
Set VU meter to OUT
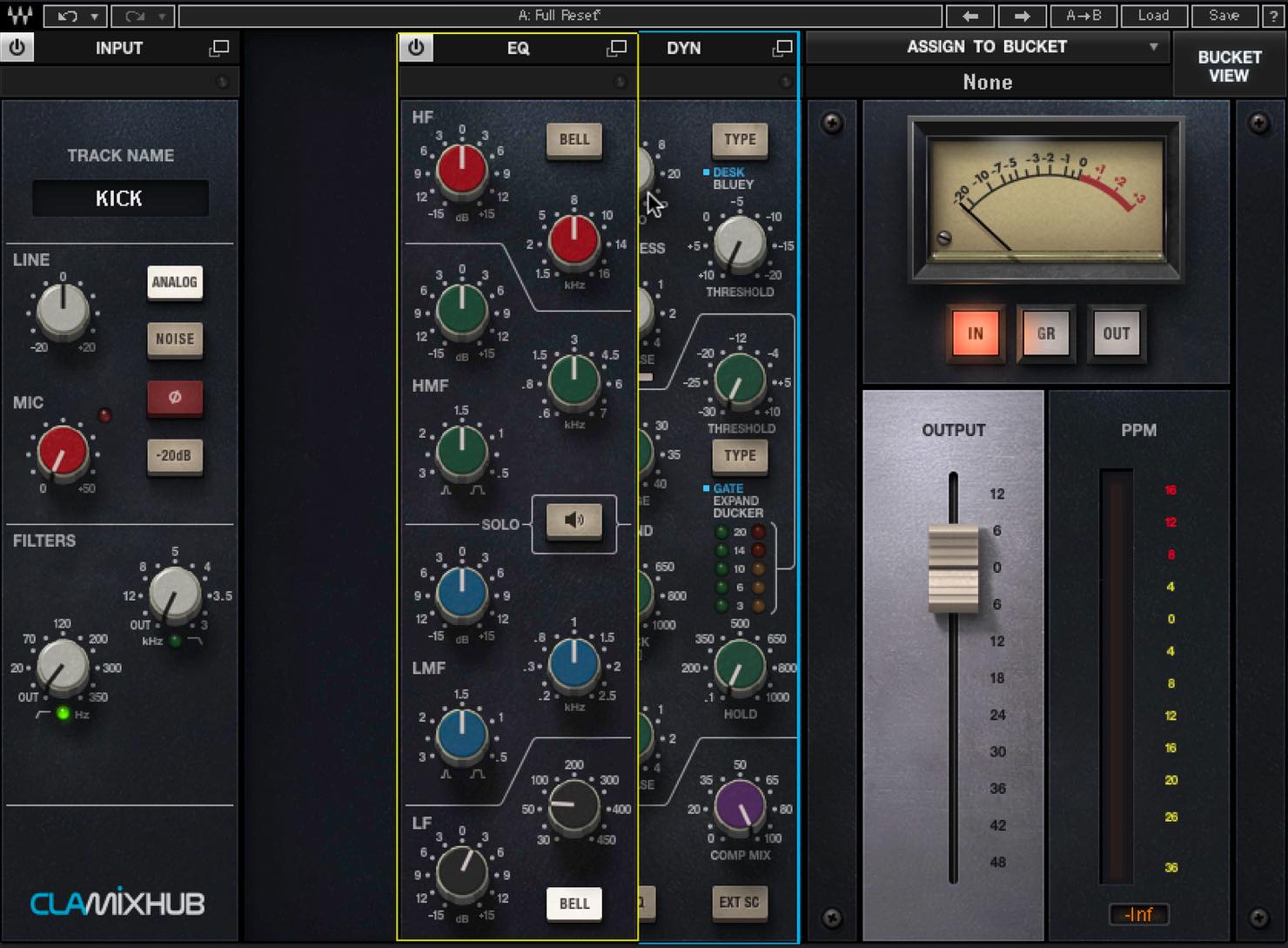[1117, 333]
